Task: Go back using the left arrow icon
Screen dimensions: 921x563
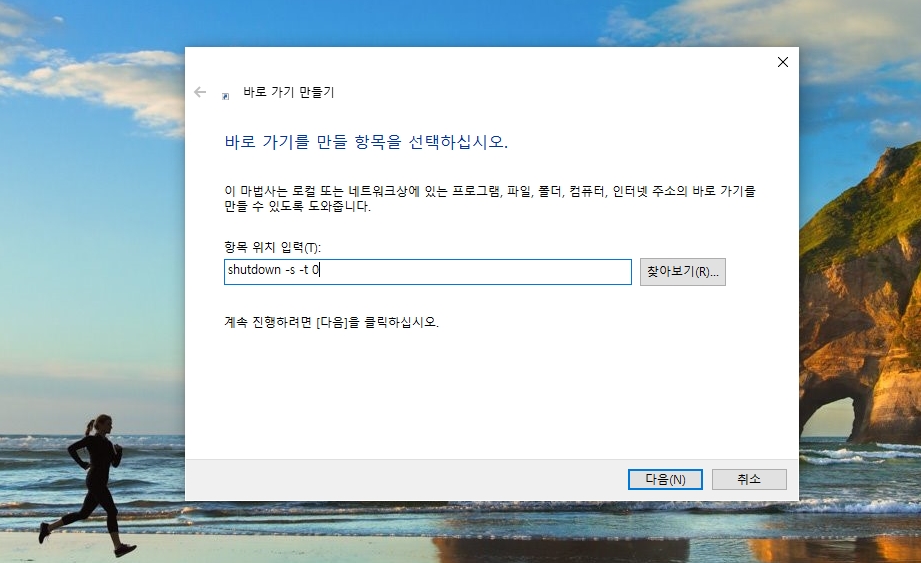Action: (x=200, y=92)
